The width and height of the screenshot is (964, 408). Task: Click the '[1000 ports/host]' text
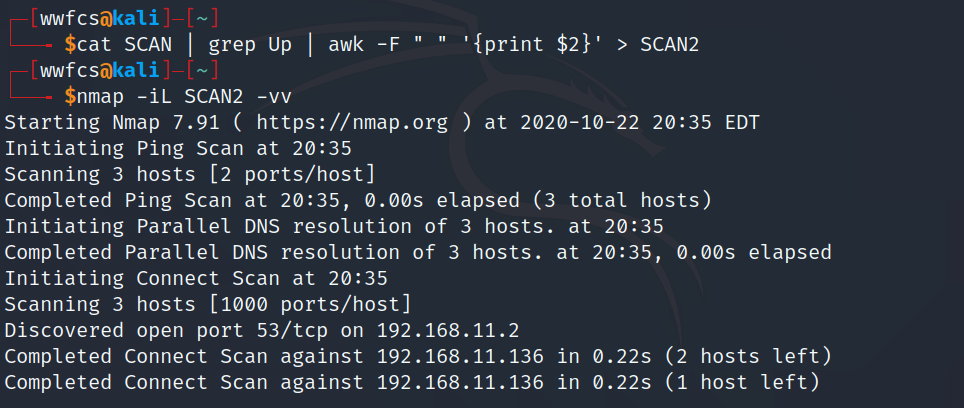click(x=310, y=304)
